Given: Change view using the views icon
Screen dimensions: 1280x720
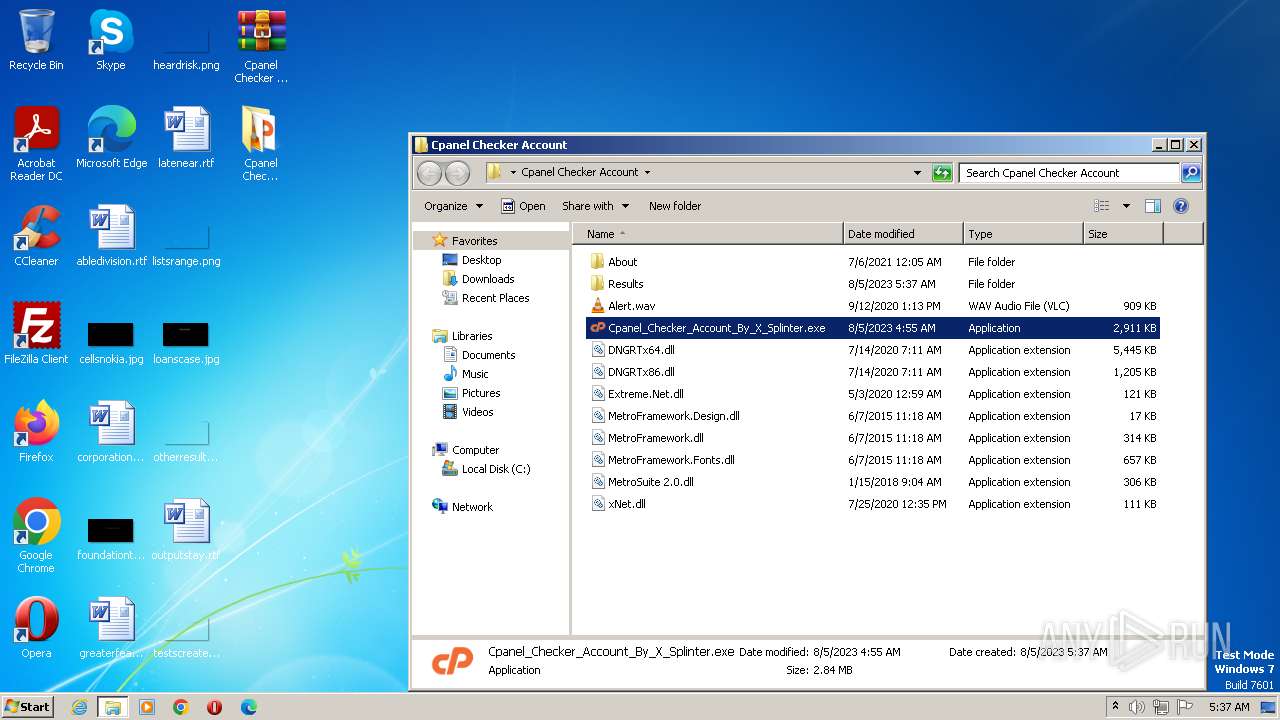Looking at the screenshot, I should pos(1101,206).
